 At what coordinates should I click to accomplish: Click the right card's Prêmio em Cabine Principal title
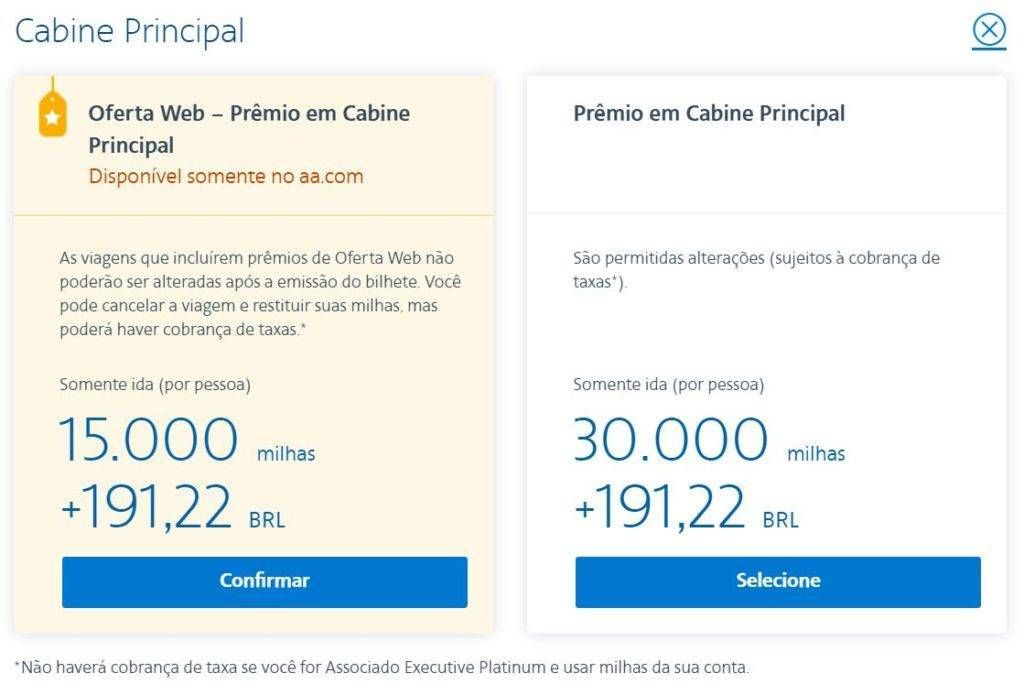coord(709,113)
